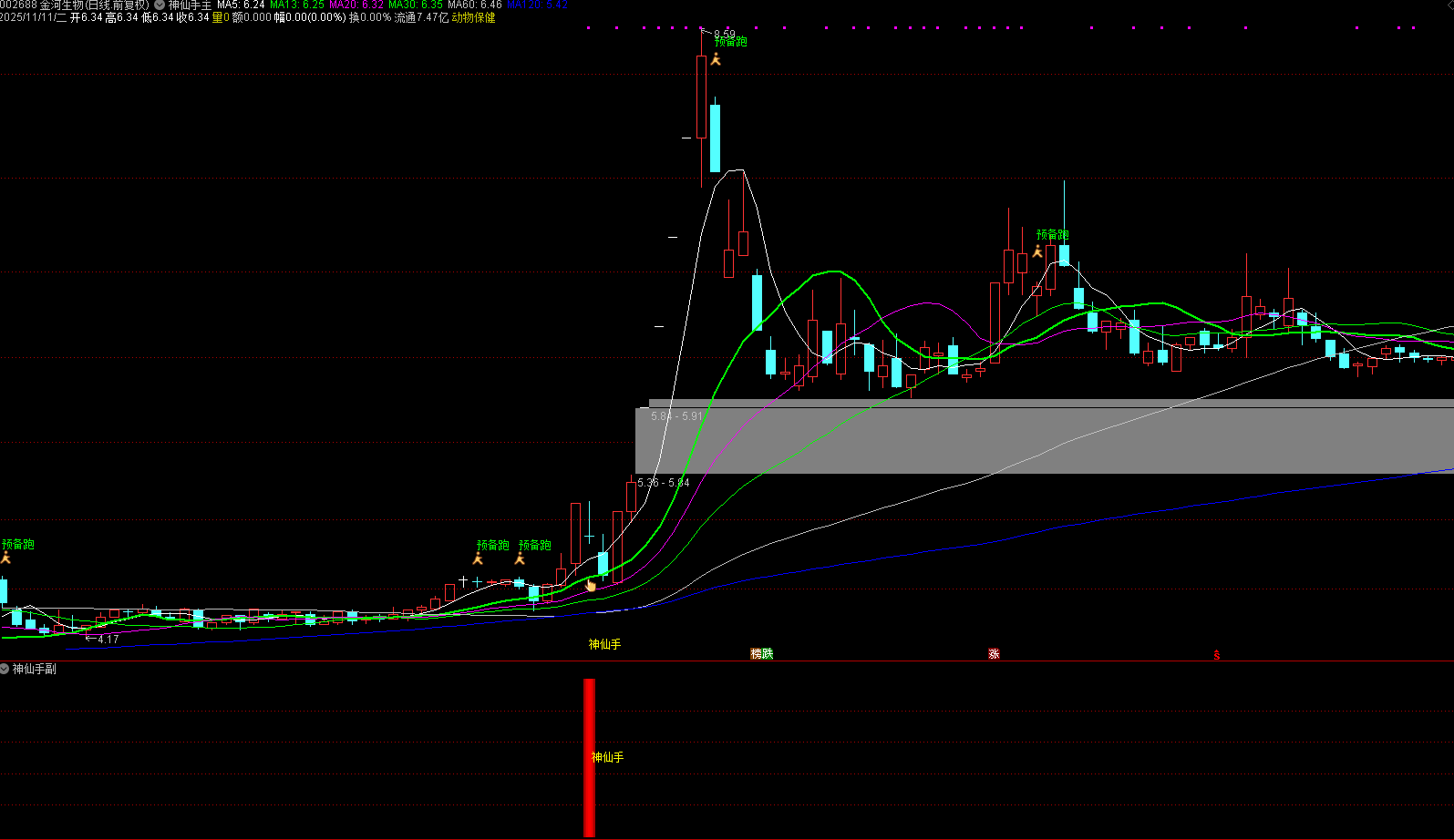This screenshot has height=840, width=1454.
Task: Click the red 涨 marker icon
Action: coord(994,653)
